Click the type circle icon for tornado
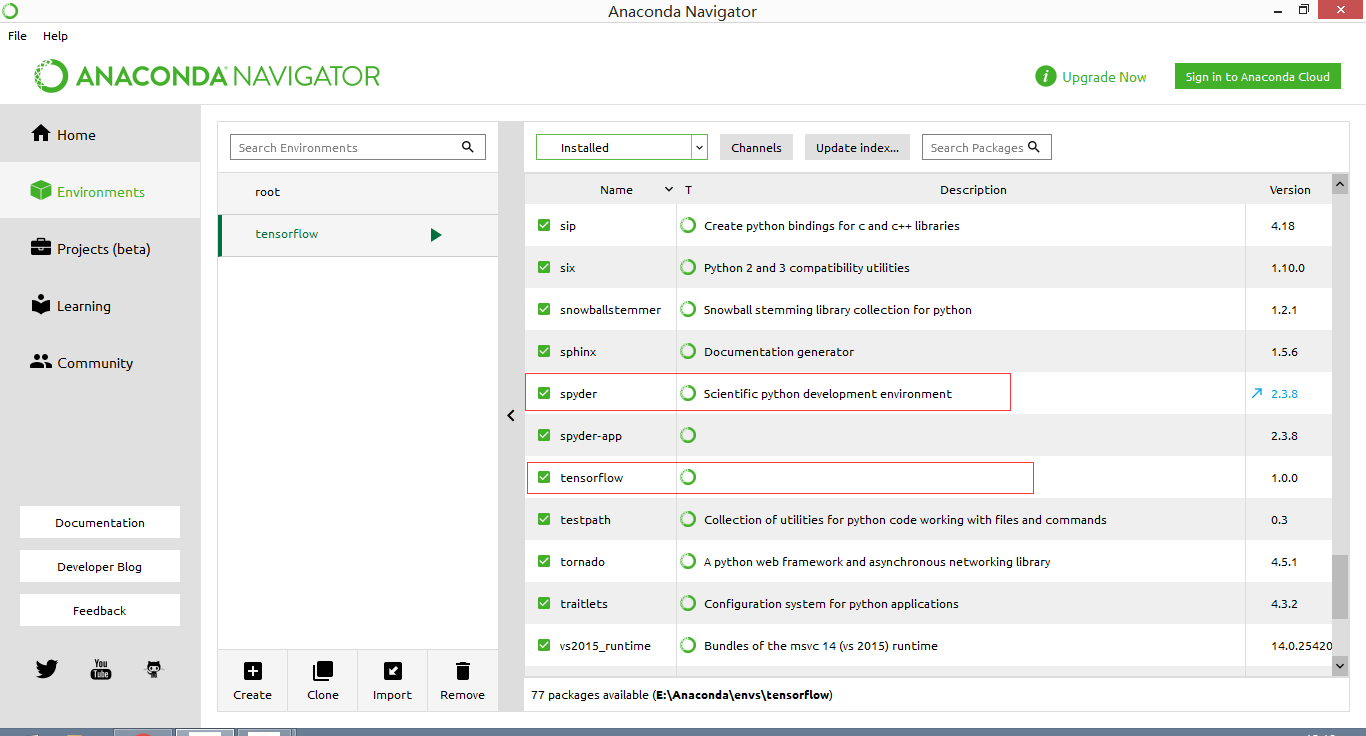This screenshot has width=1366, height=736. 688,561
